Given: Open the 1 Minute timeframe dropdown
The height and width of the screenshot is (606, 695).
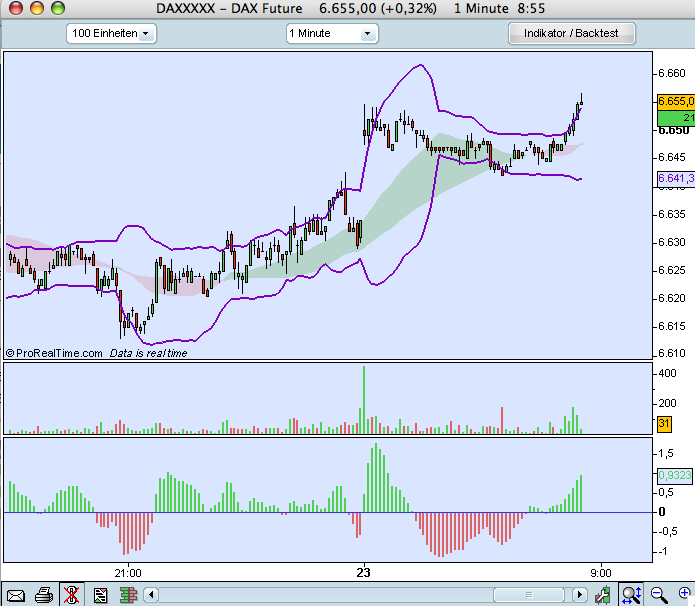Looking at the screenshot, I should pyautogui.click(x=332, y=33).
